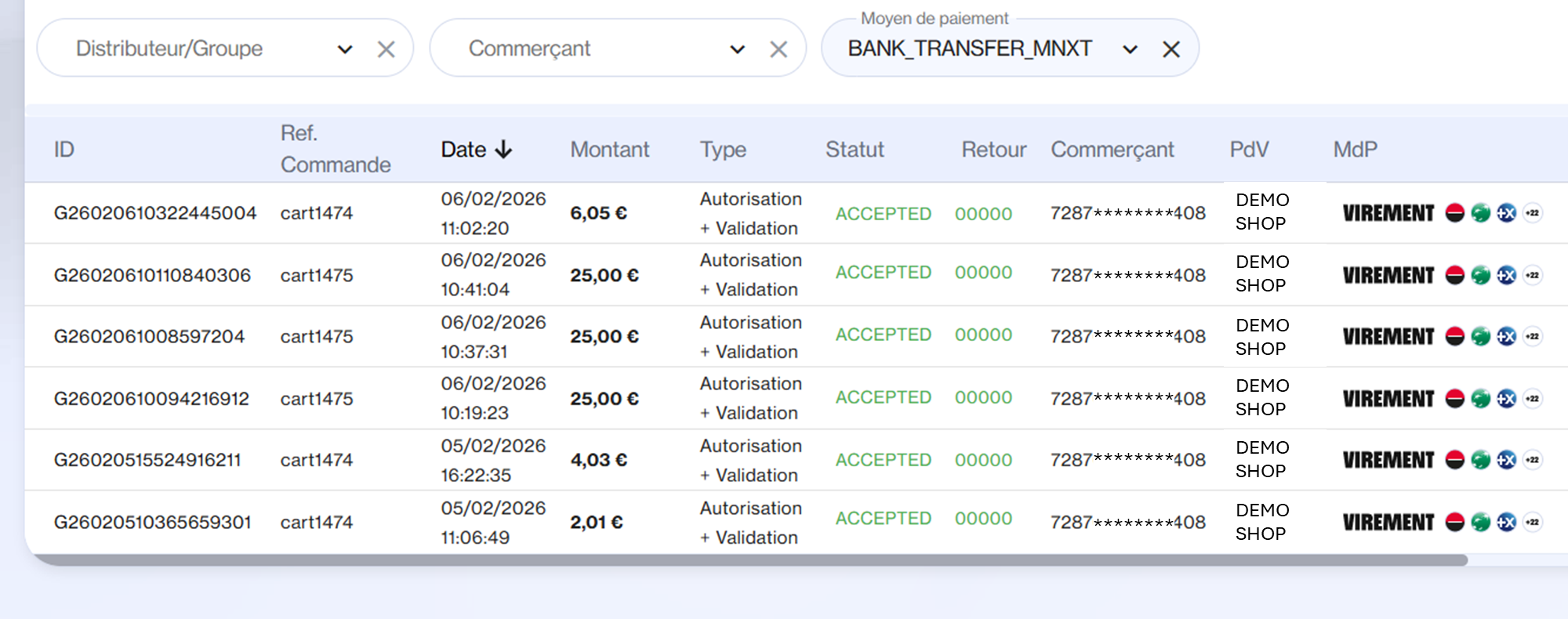
Task: Click green bank icon in 2,01 € row
Action: tap(1480, 522)
